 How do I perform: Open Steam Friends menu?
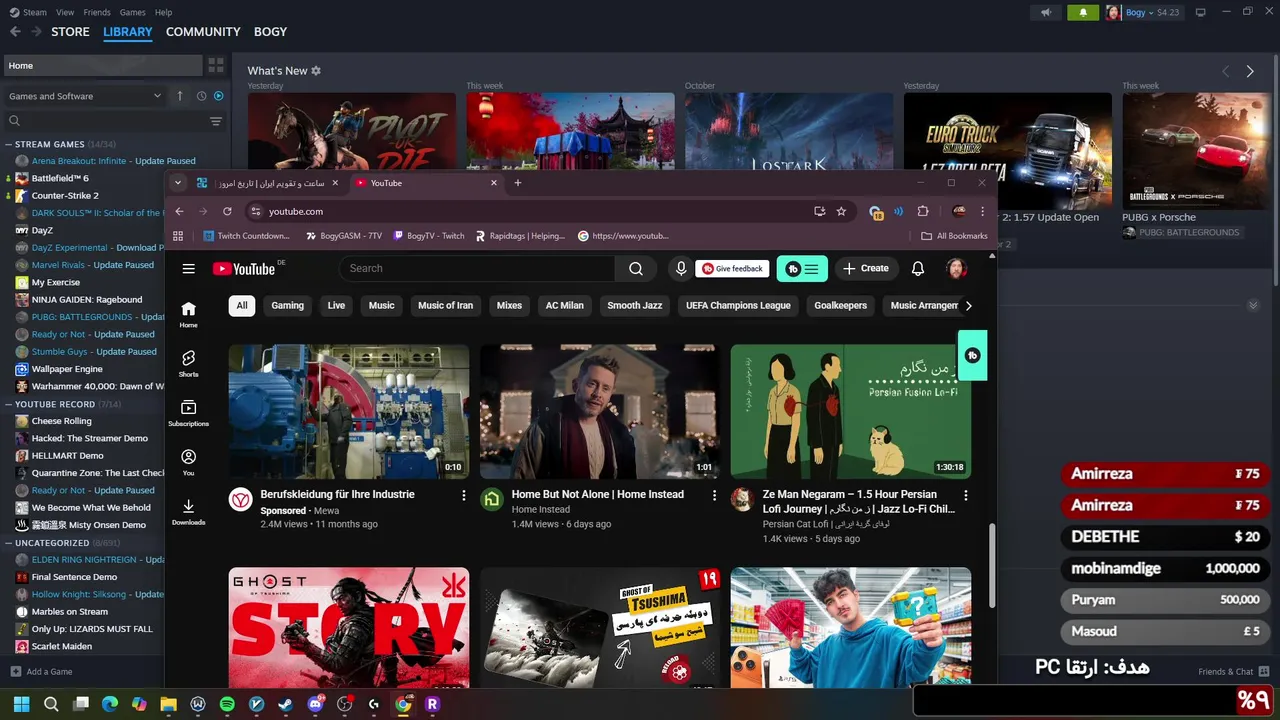97,12
